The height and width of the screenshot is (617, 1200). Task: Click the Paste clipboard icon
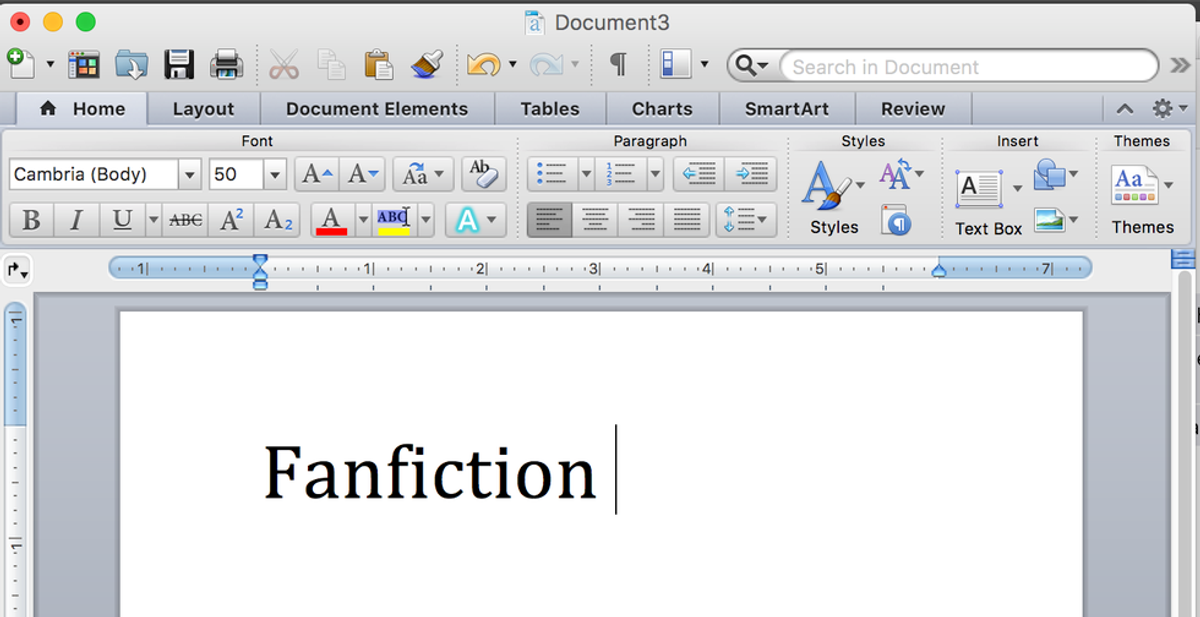click(x=378, y=65)
